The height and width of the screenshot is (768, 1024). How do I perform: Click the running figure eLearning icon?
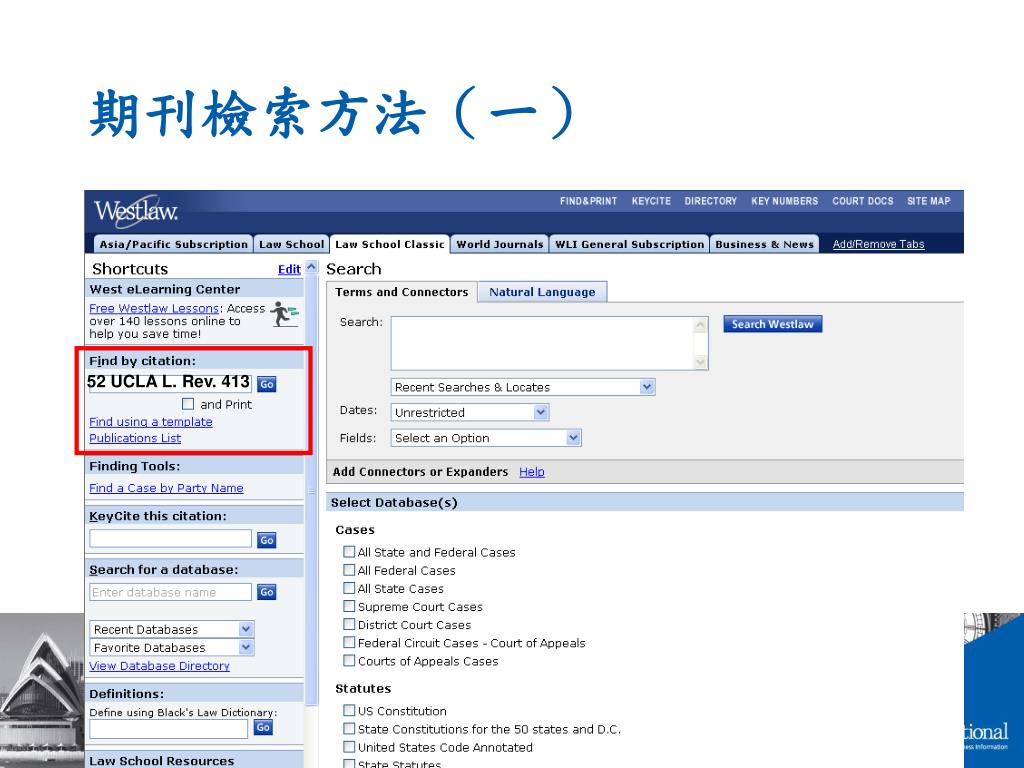(x=284, y=314)
